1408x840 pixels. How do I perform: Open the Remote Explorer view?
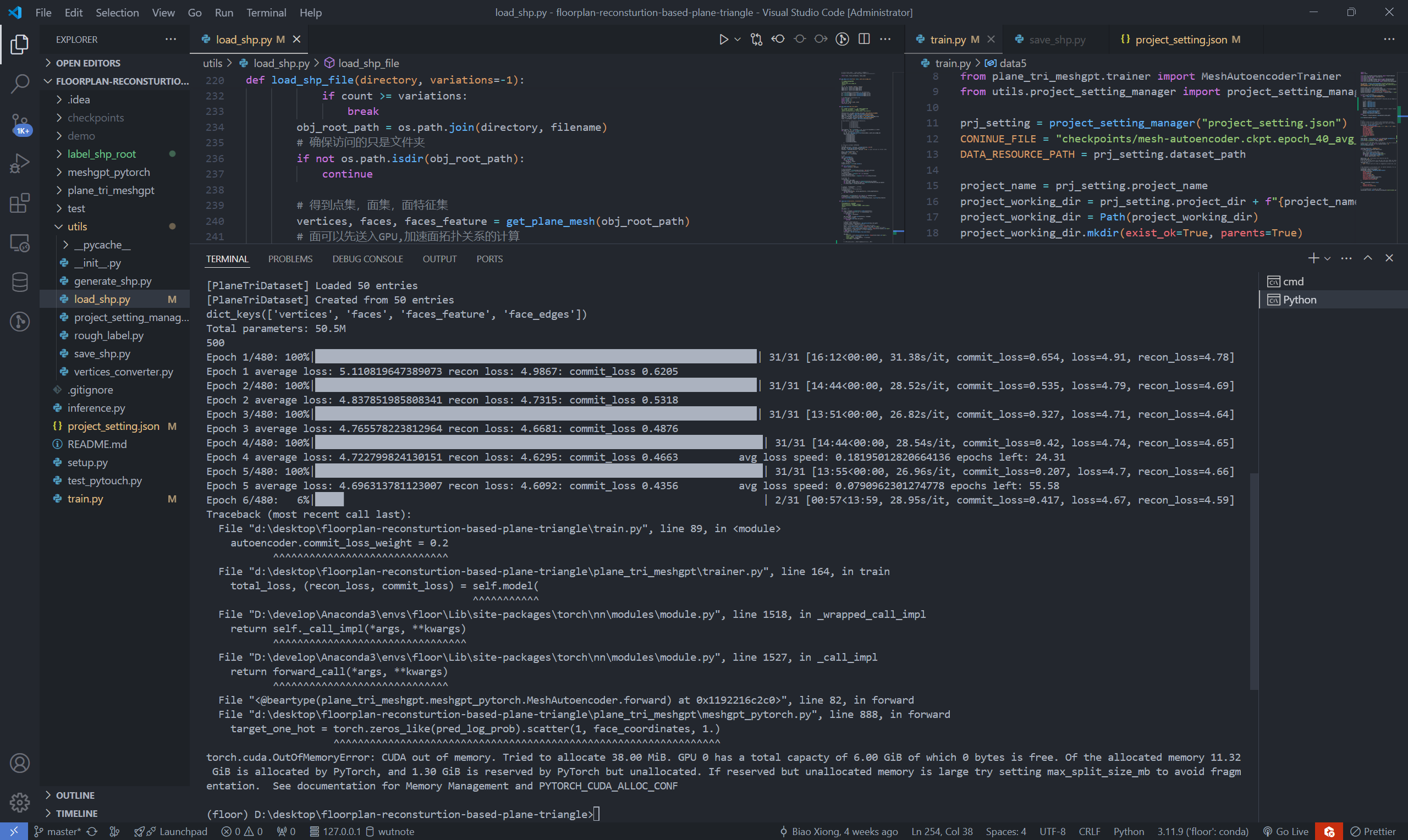[x=19, y=243]
